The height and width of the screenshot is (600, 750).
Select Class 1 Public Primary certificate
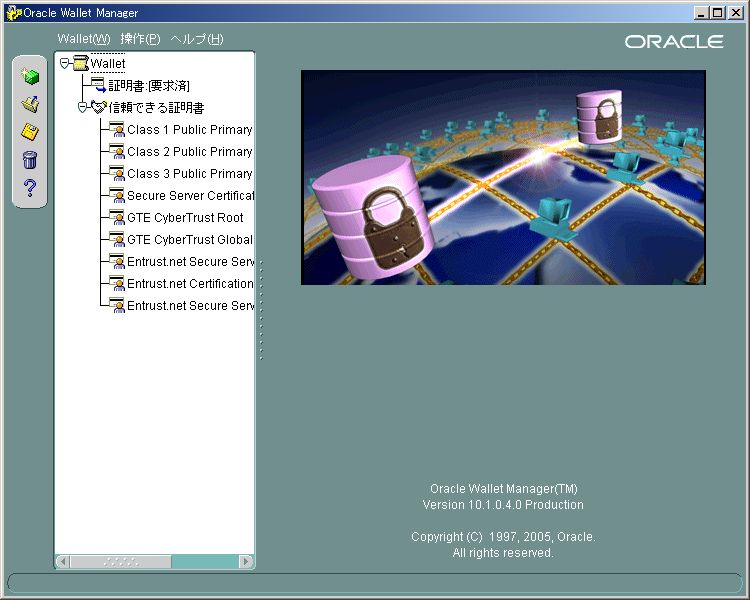coord(190,130)
